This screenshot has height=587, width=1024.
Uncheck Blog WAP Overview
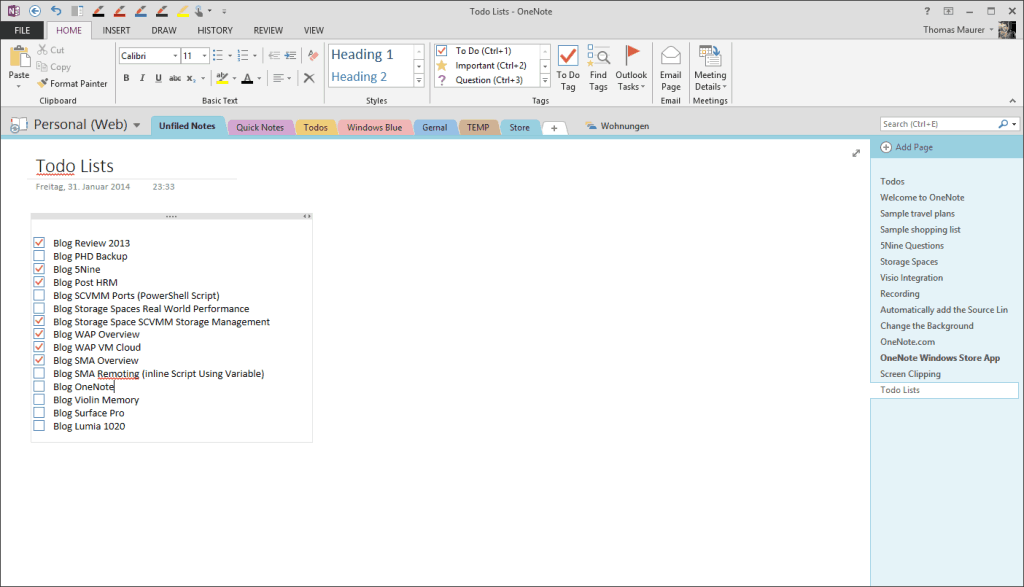click(39, 334)
